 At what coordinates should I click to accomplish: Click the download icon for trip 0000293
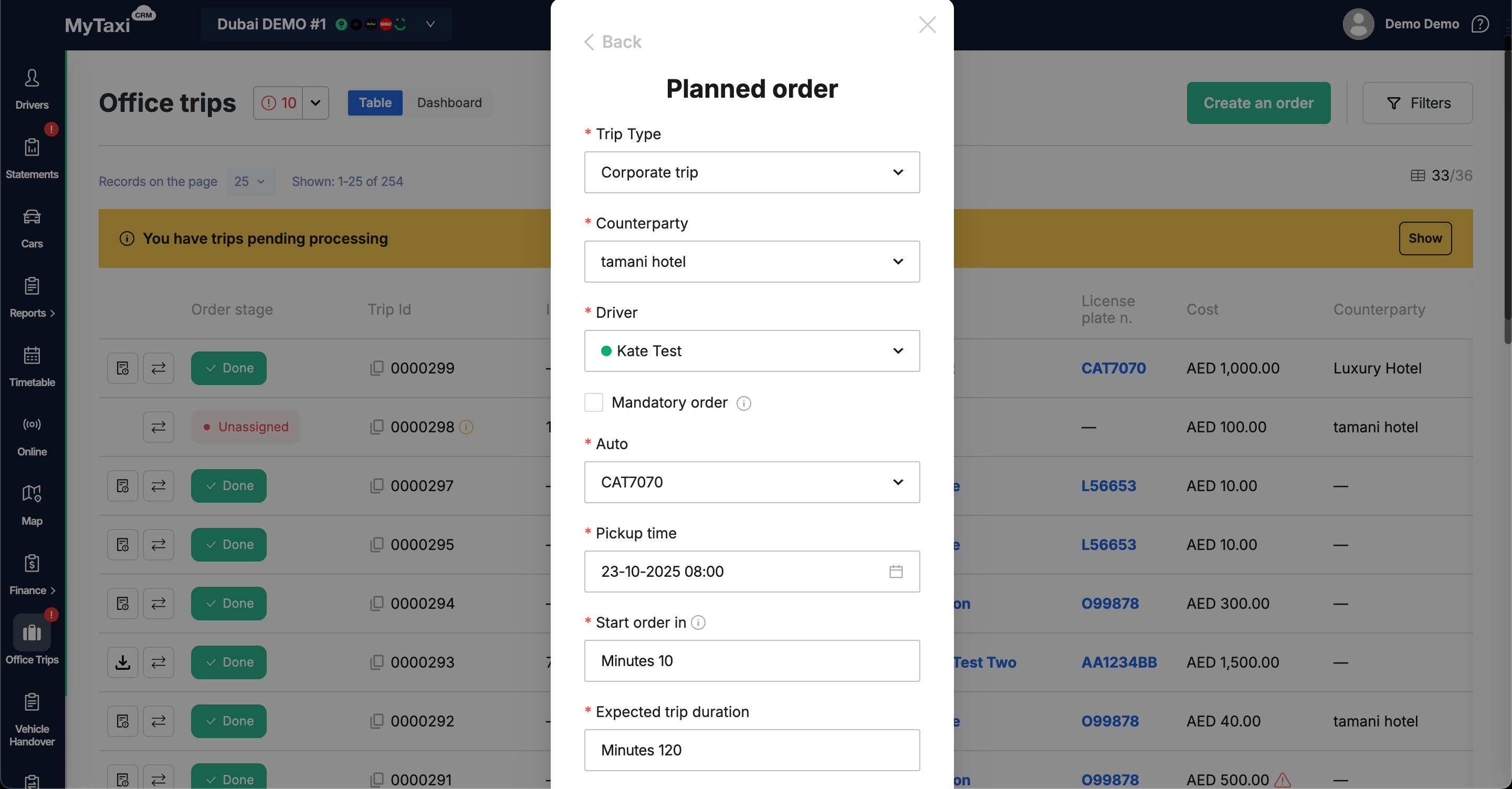pos(123,662)
